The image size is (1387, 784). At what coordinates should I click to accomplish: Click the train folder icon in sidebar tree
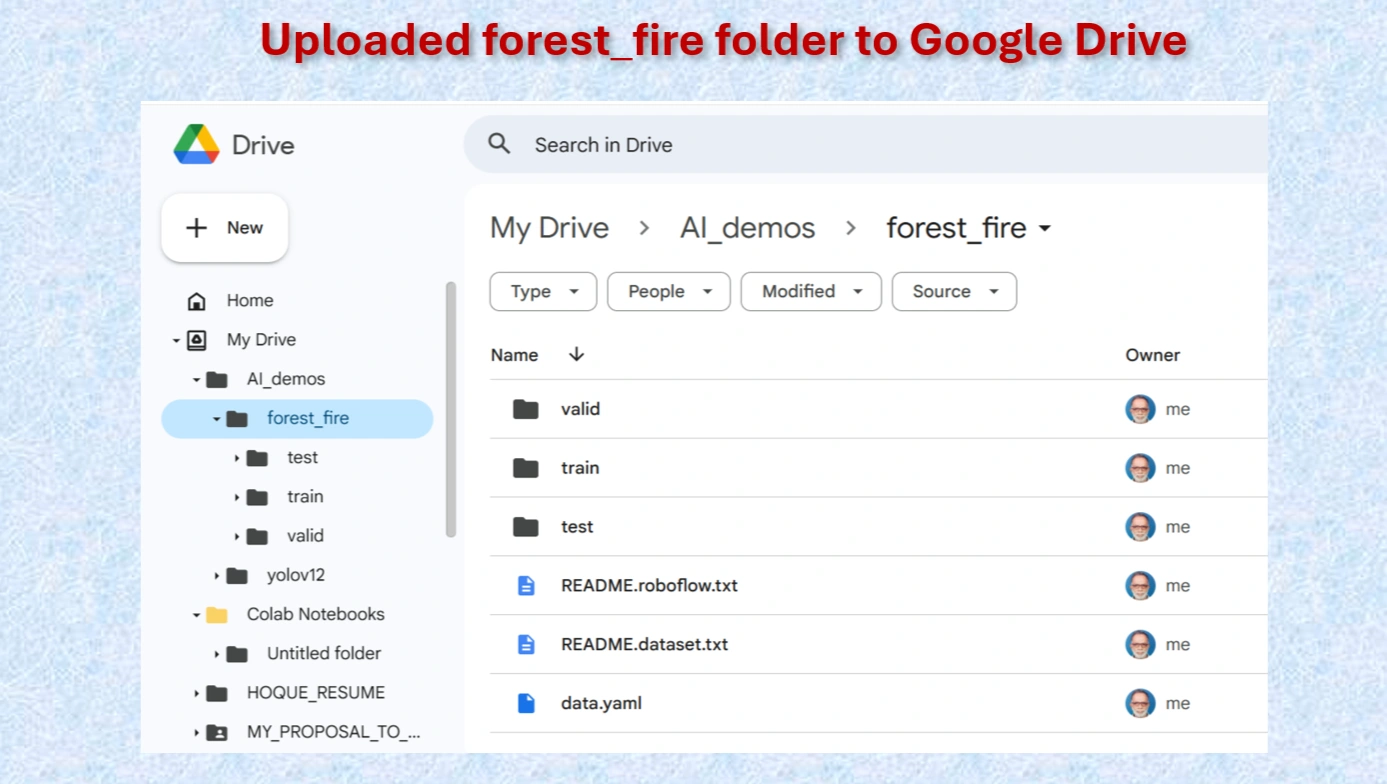pyautogui.click(x=257, y=497)
